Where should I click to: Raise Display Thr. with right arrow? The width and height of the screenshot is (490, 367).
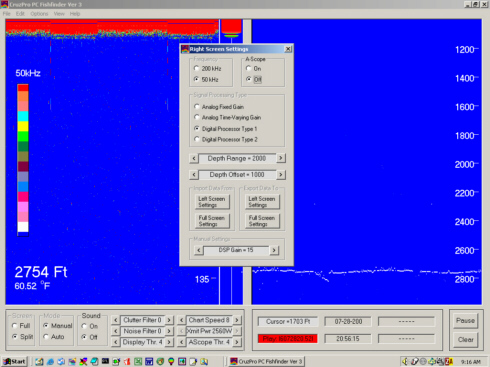(x=169, y=342)
